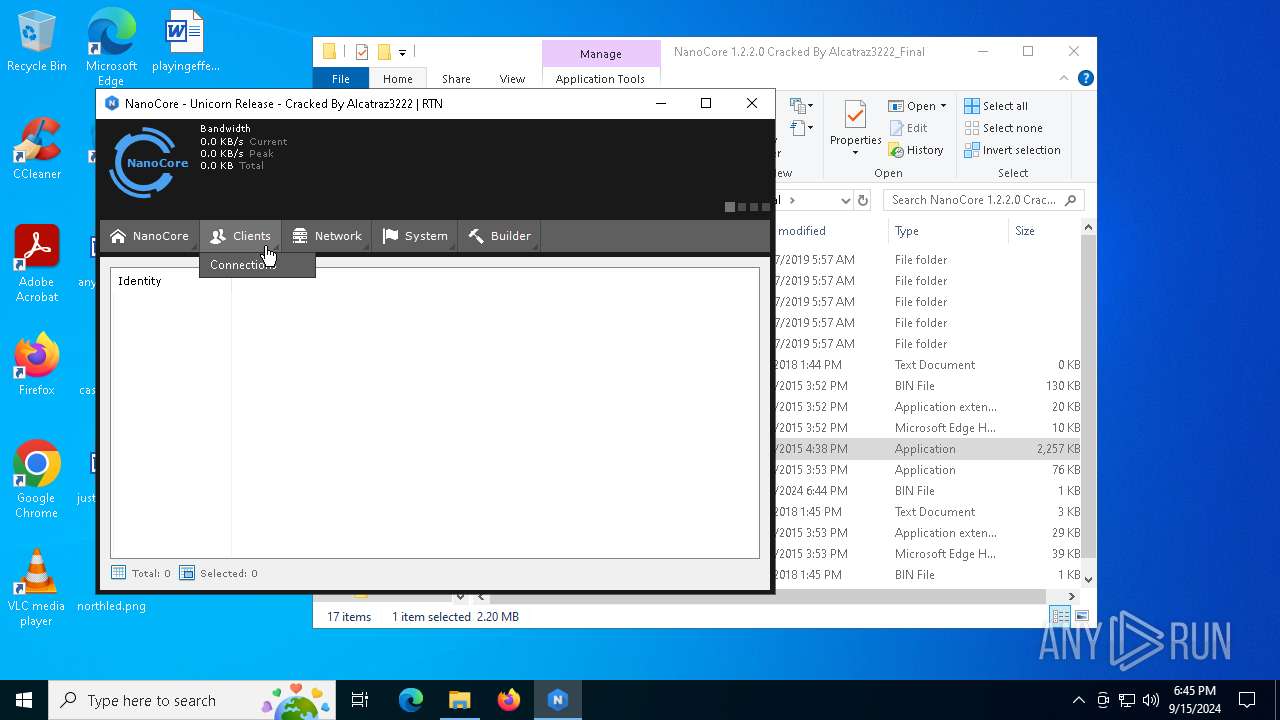Image resolution: width=1280 pixels, height=720 pixels.
Task: Click History in Explorer ribbon
Action: (915, 150)
